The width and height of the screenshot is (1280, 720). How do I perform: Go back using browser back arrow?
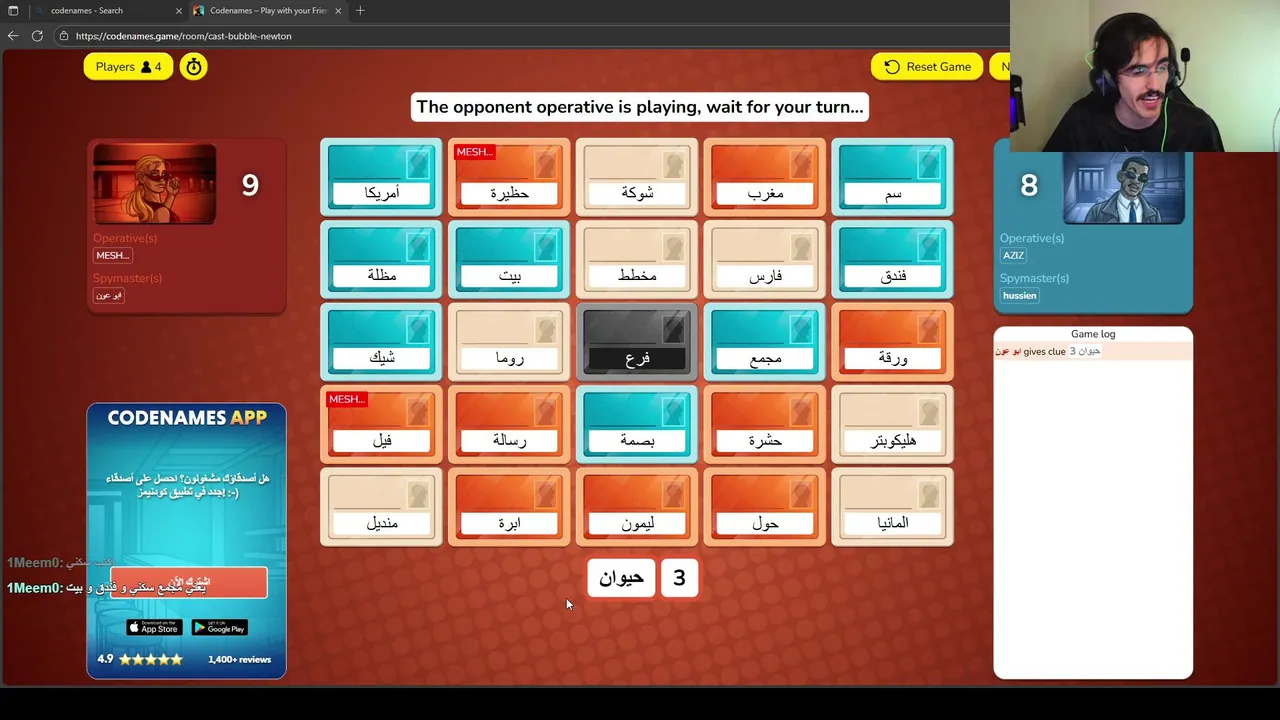(13, 36)
